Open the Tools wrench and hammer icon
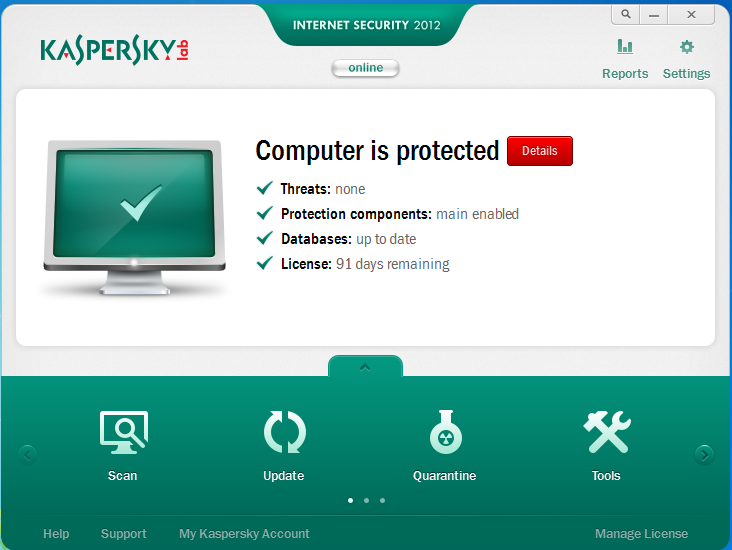 pyautogui.click(x=607, y=432)
